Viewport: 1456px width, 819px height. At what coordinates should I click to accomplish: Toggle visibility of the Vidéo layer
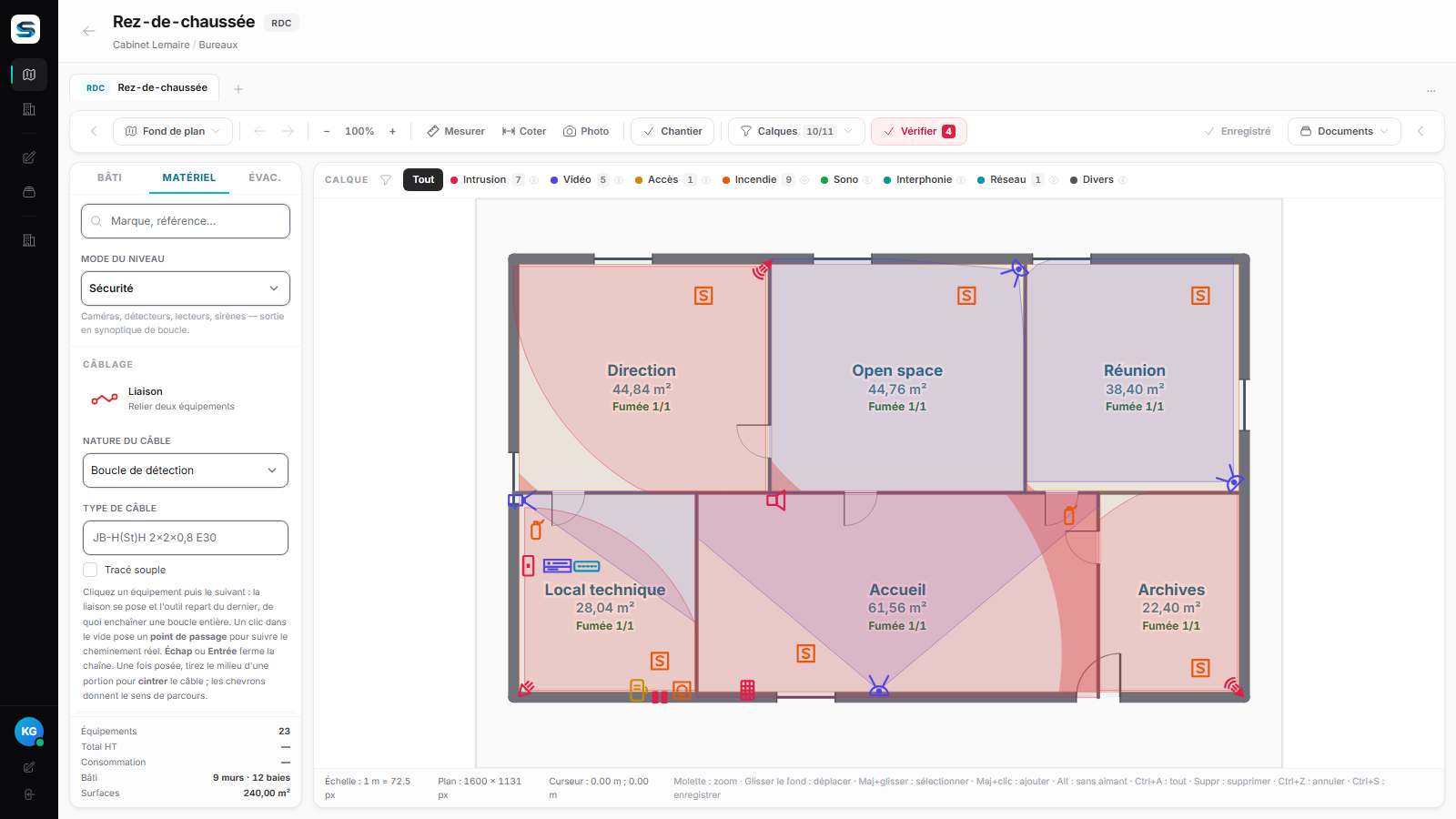pos(619,180)
